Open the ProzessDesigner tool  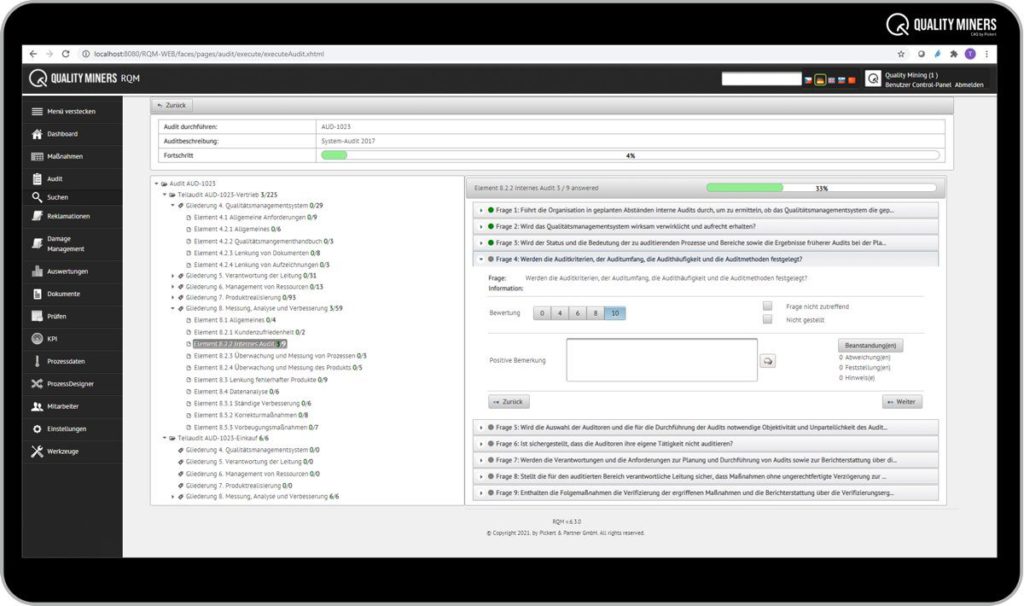point(60,383)
